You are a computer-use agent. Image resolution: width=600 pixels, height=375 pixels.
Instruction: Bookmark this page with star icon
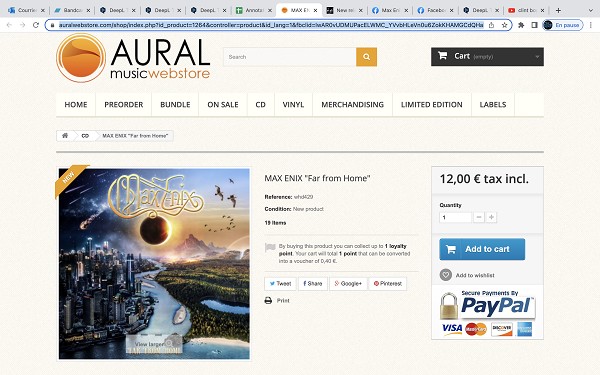click(x=504, y=25)
